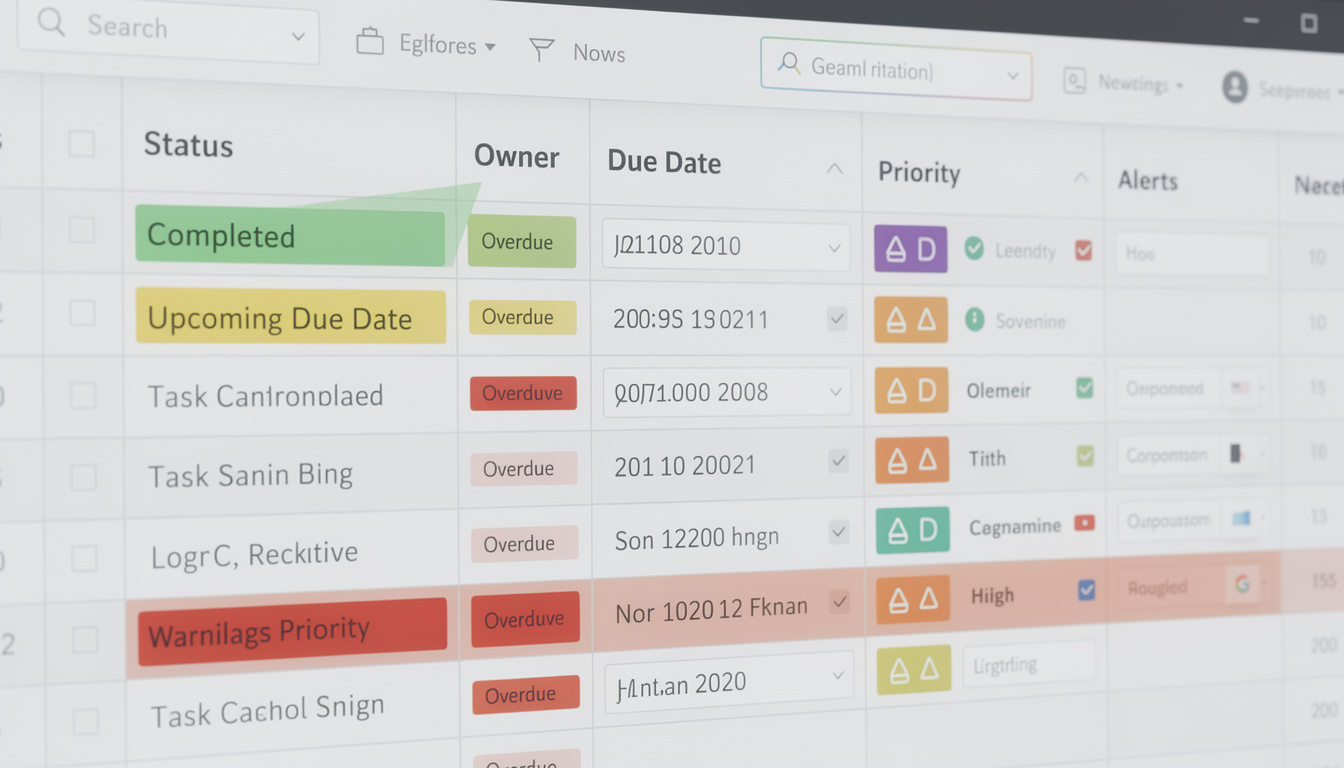Open the Seeparees user avatar
The width and height of the screenshot is (1344, 768).
coord(1235,87)
